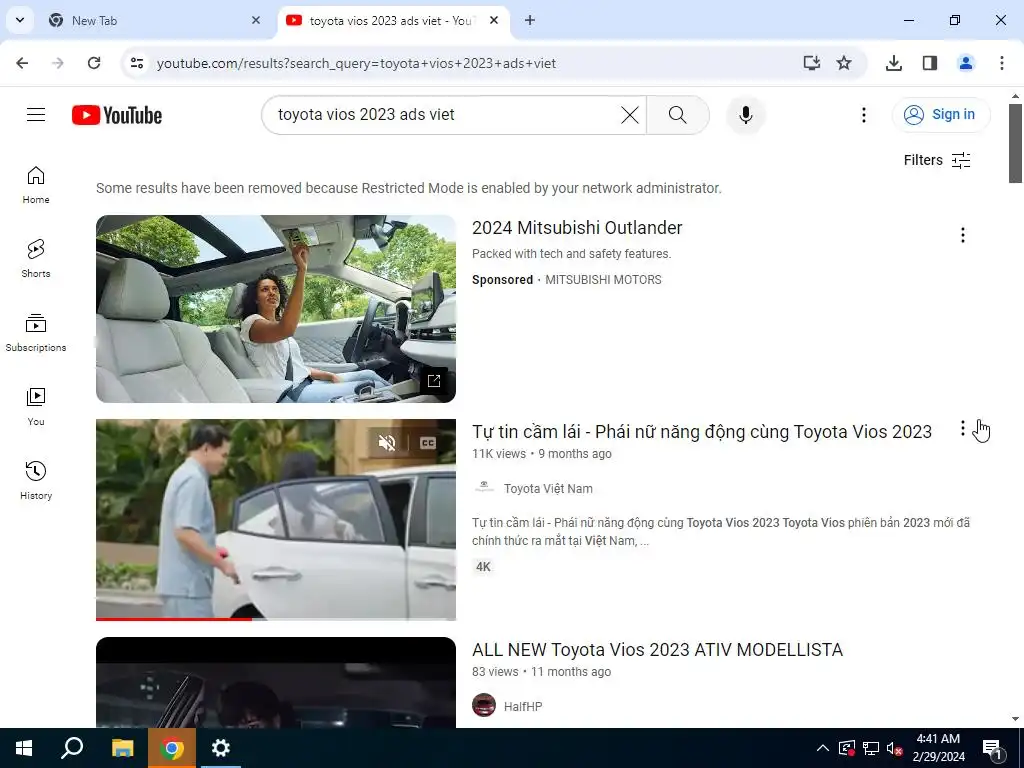Click the muted volume tray icon
This screenshot has height=768, width=1024.
894,748
